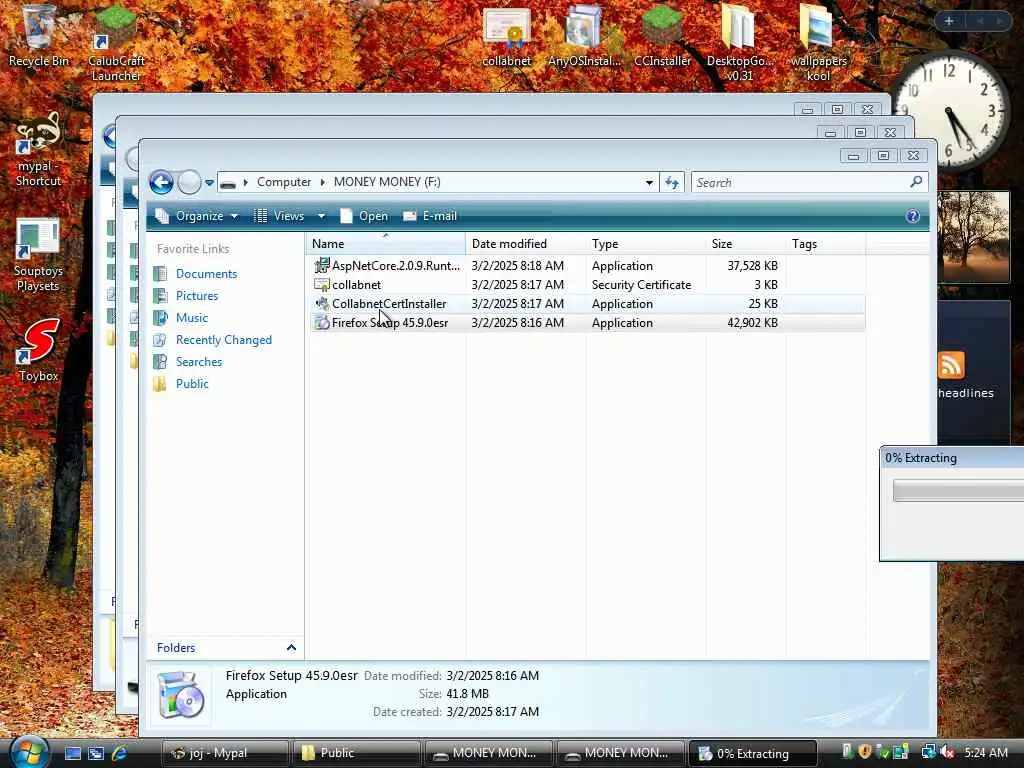The width and height of the screenshot is (1024, 768).
Task: Click the search magnifier icon
Action: pos(916,182)
